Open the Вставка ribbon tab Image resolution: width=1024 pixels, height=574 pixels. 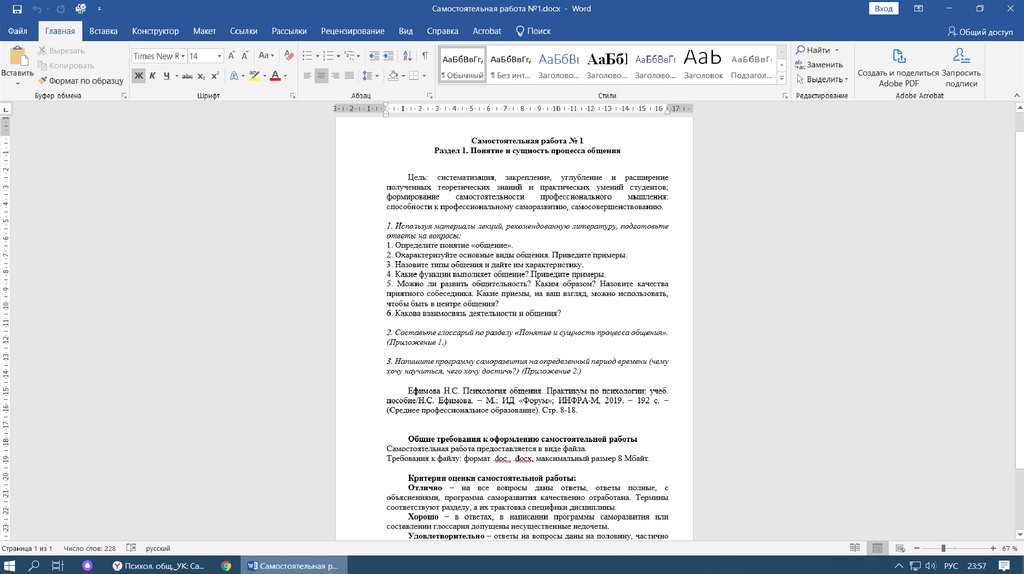pyautogui.click(x=103, y=31)
